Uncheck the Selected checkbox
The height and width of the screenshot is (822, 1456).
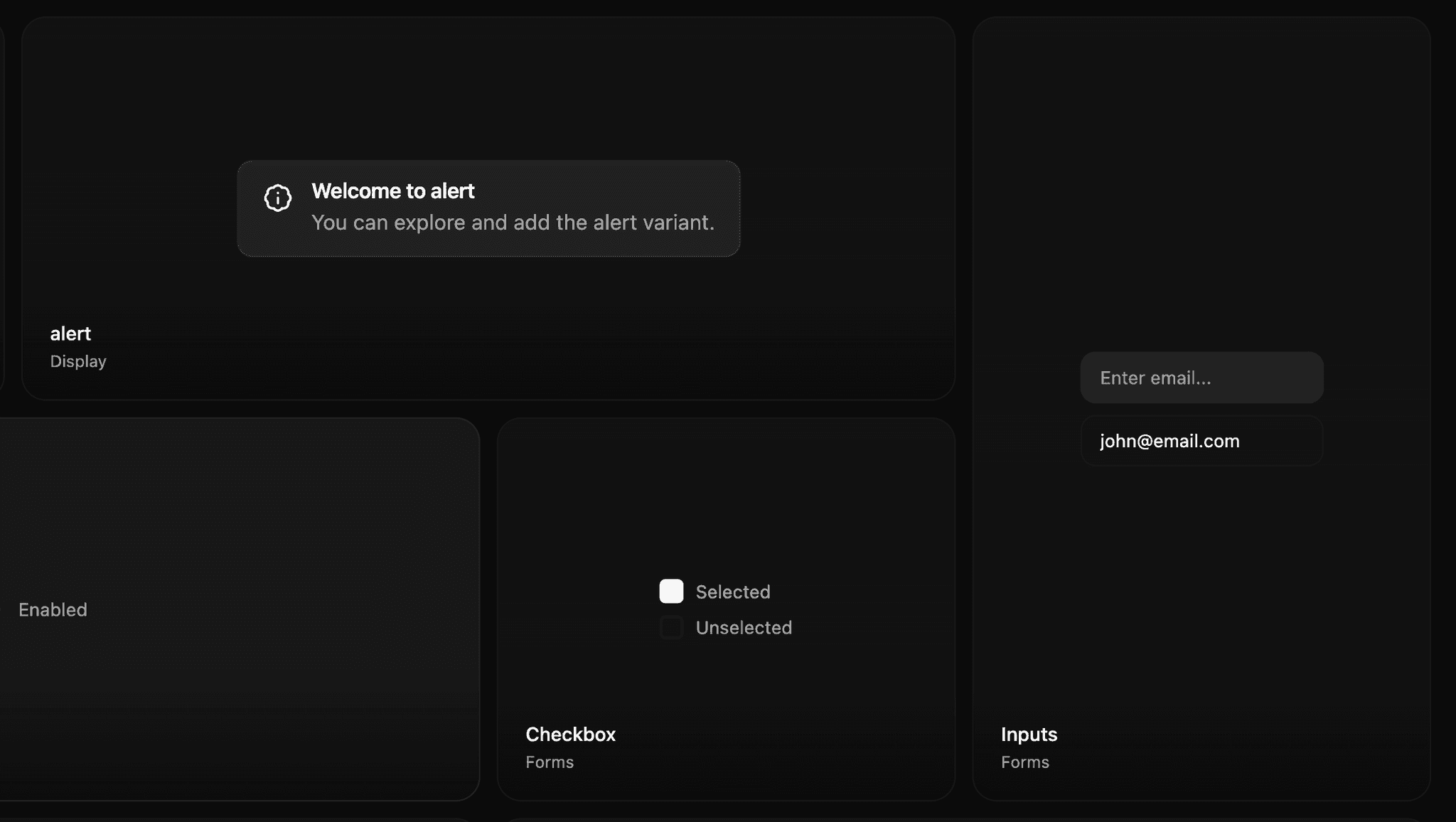pos(670,591)
